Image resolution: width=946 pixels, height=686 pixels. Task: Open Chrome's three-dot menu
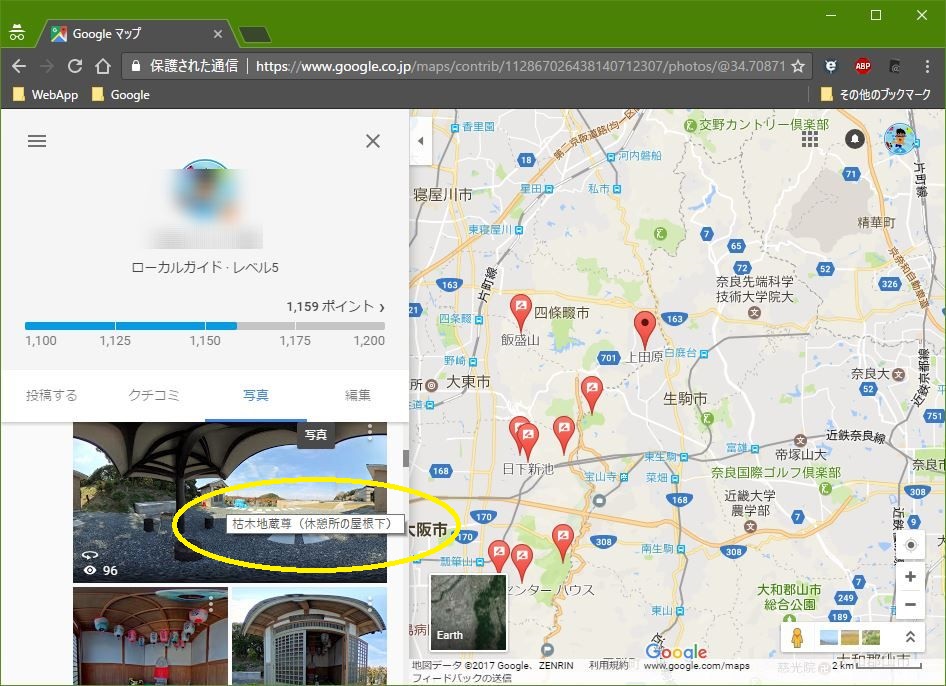[x=927, y=66]
